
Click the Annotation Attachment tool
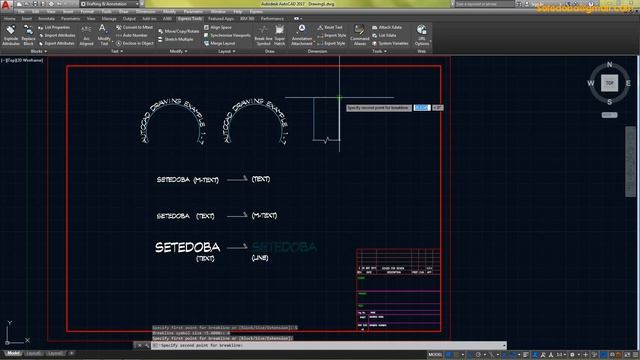pos(302,36)
